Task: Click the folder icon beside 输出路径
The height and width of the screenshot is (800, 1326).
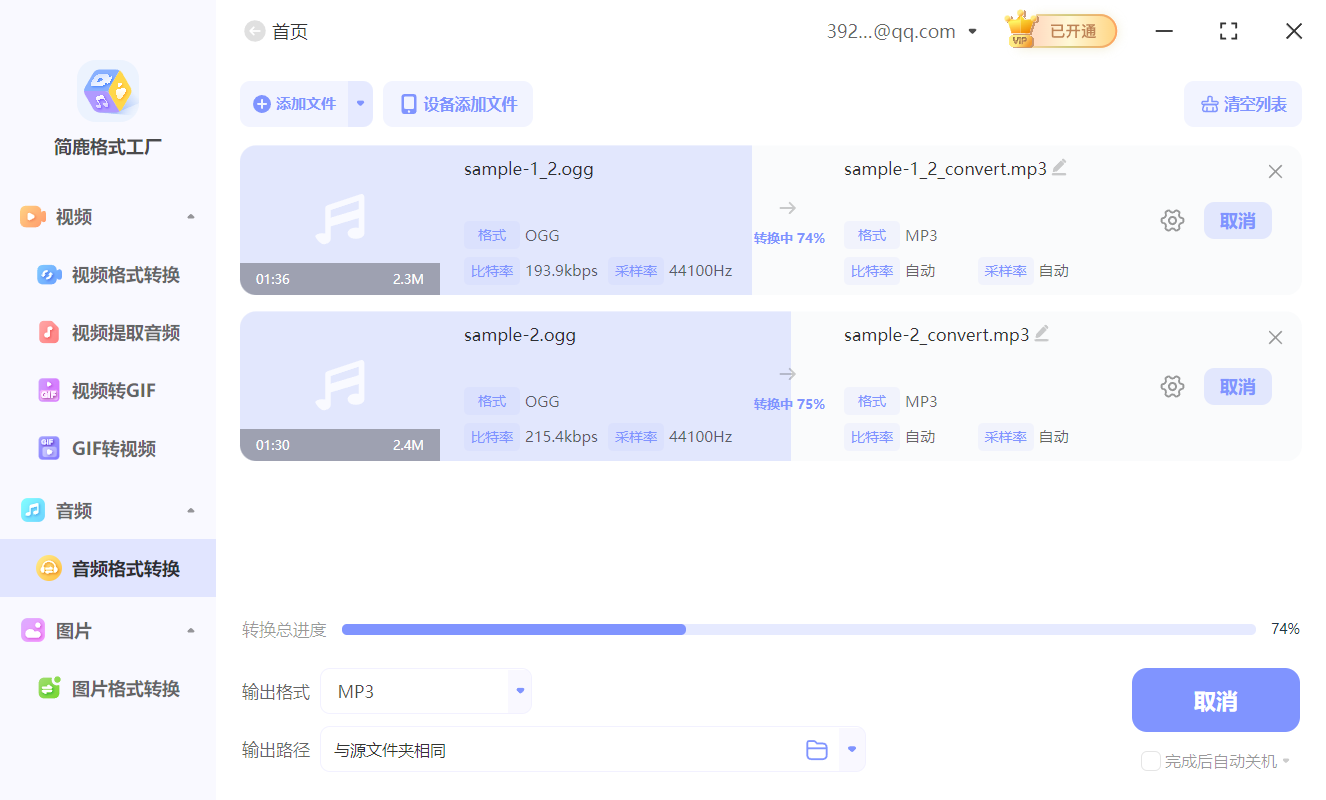Action: (x=816, y=749)
